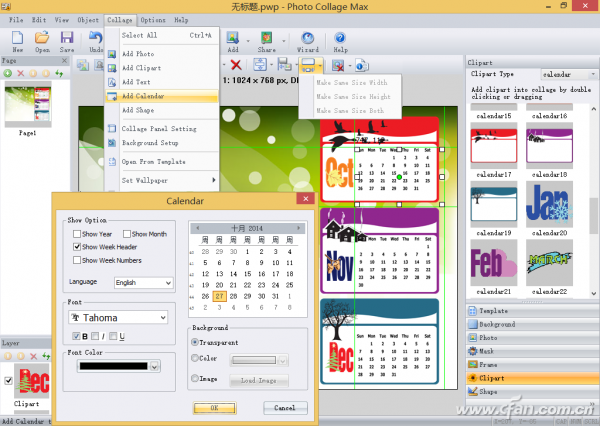Uncheck Show Week Header checkbox
The image size is (600, 426).
tap(77, 247)
